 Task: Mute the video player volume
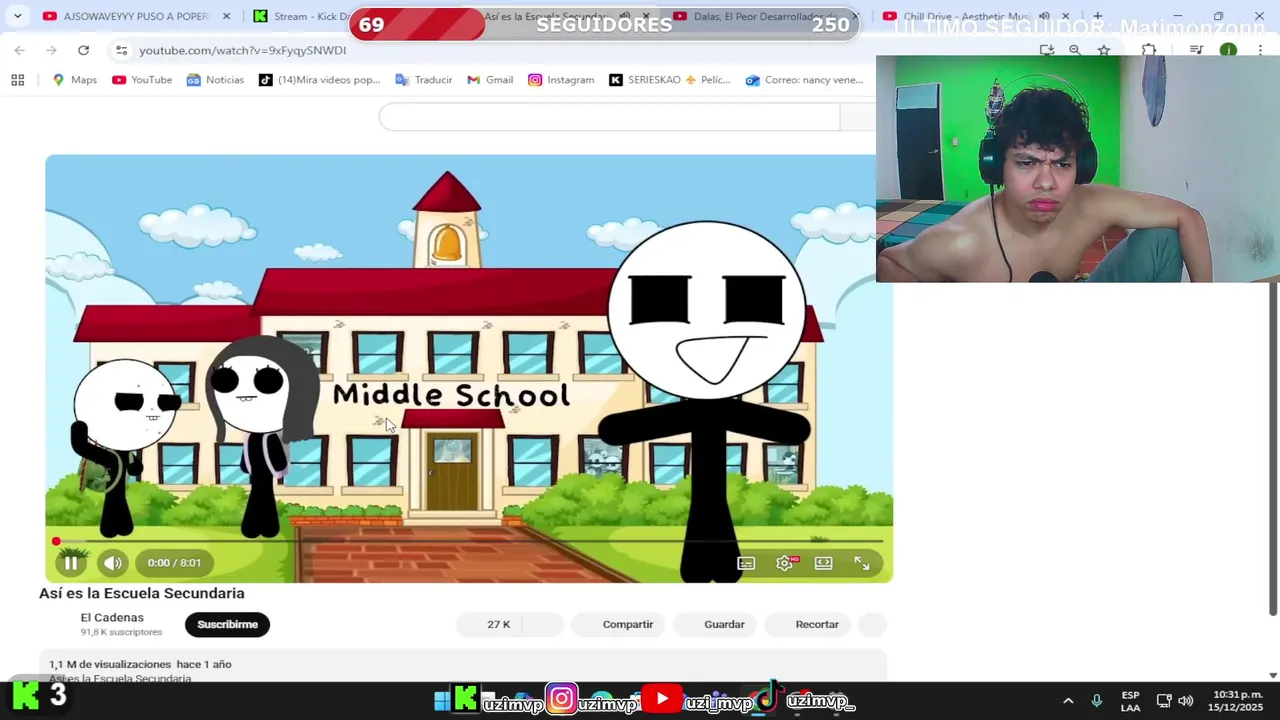tap(113, 563)
